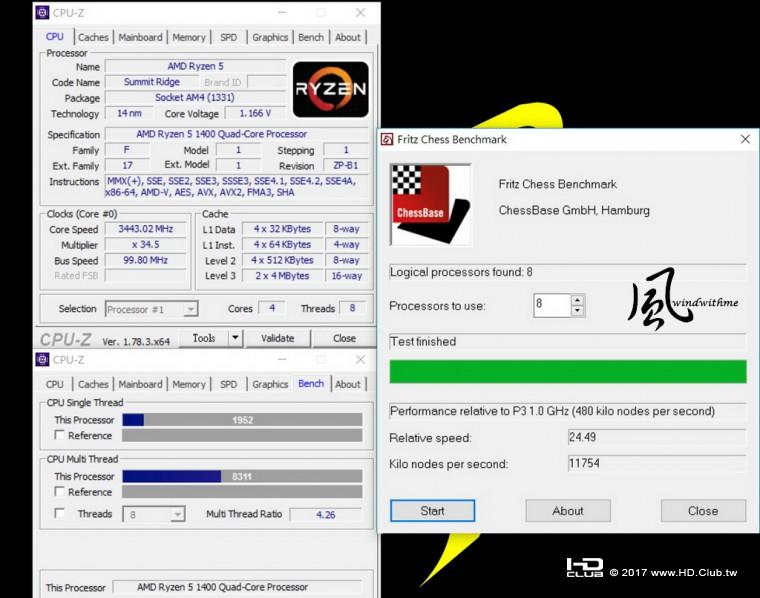Click the Core Voltage value 1.166 V
The height and width of the screenshot is (598, 760).
click(255, 113)
